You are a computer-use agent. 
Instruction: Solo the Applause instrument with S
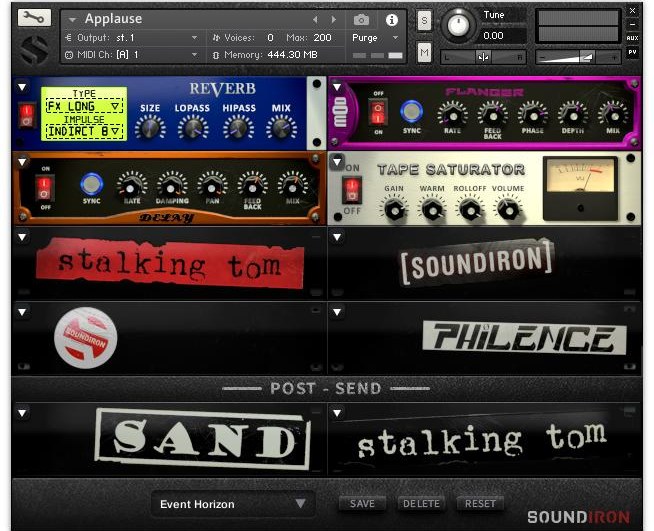(424, 21)
